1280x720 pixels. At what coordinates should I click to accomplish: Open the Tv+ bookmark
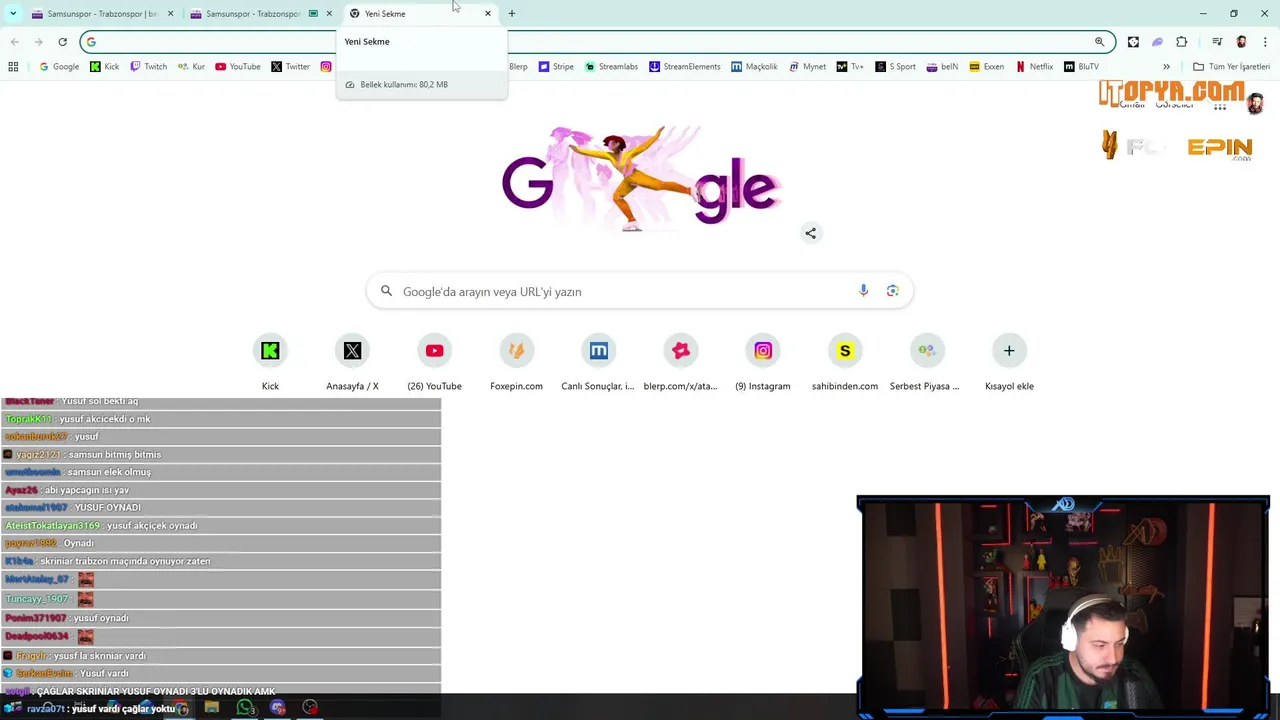850,66
